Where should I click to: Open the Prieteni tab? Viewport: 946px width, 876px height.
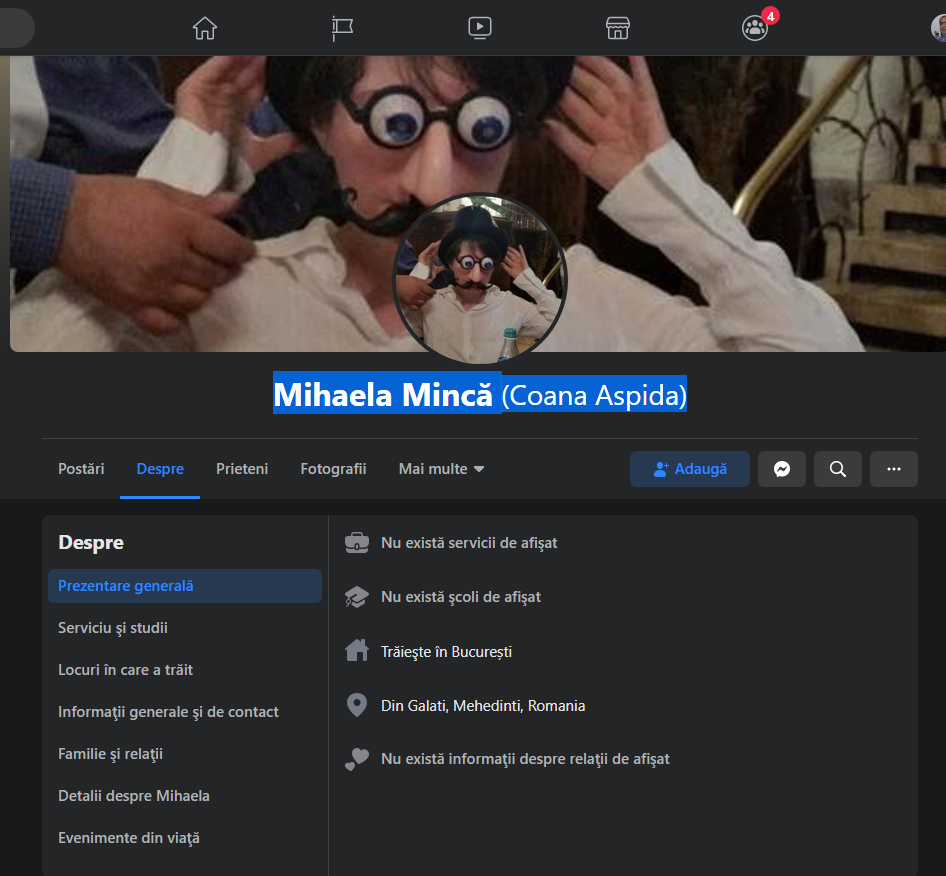tap(242, 469)
